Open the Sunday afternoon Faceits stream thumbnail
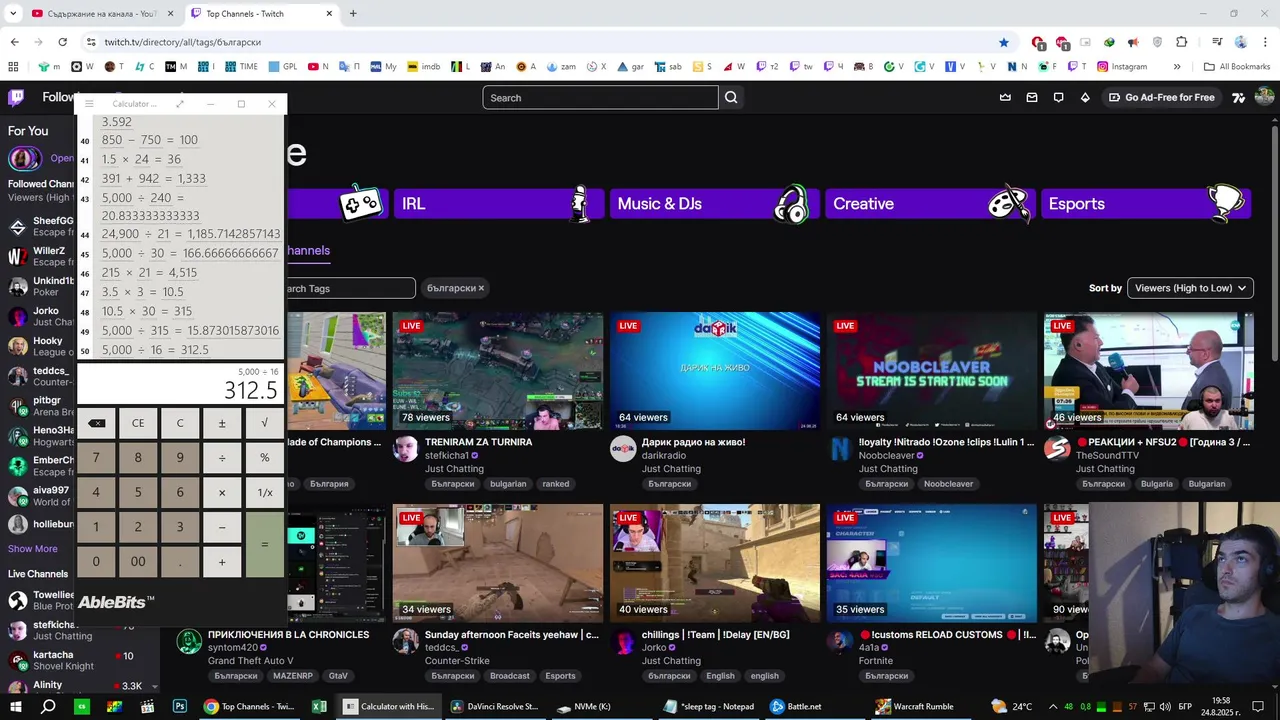Image resolution: width=1280 pixels, height=720 pixels. point(498,563)
